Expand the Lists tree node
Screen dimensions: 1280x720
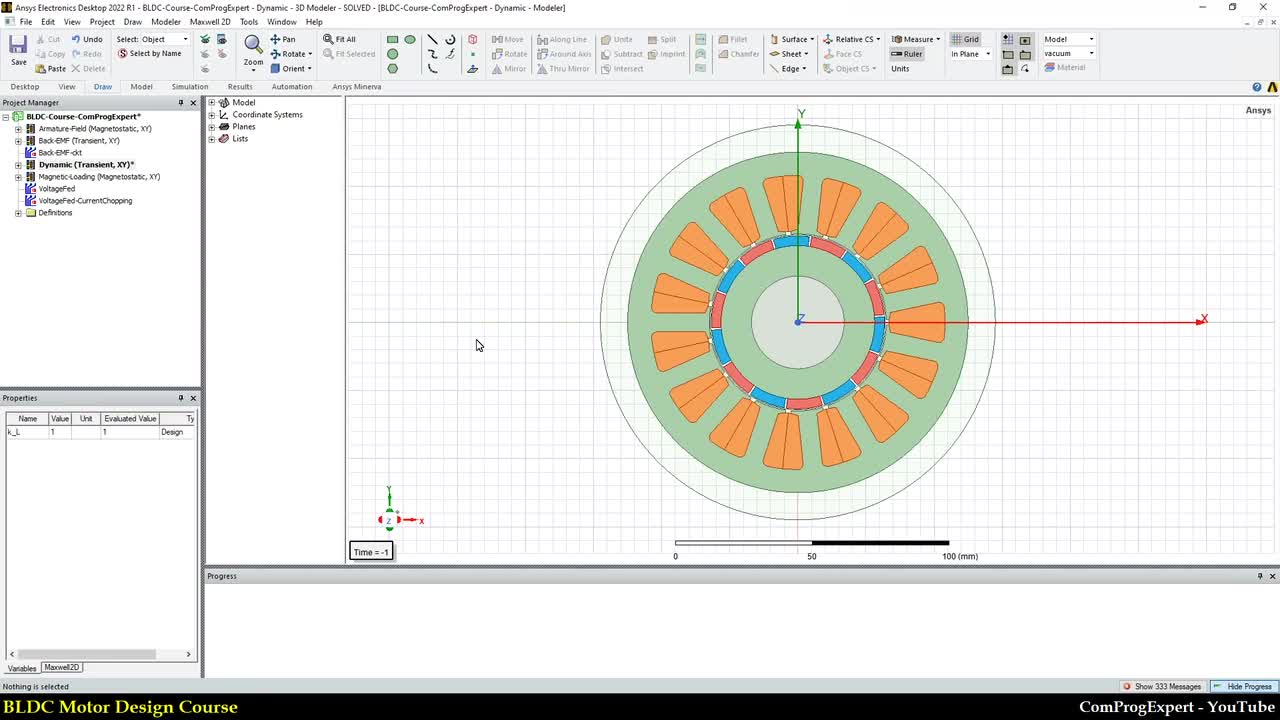coord(212,139)
